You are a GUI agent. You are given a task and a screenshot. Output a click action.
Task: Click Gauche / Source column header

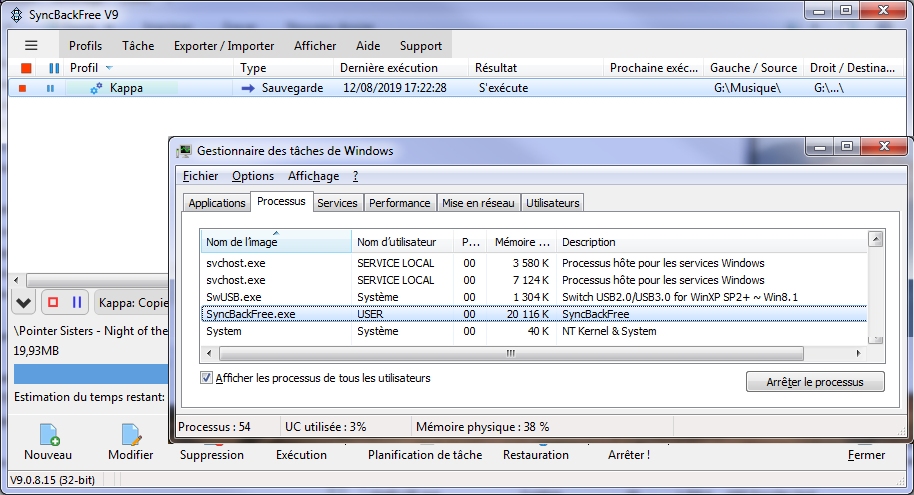(x=753, y=68)
